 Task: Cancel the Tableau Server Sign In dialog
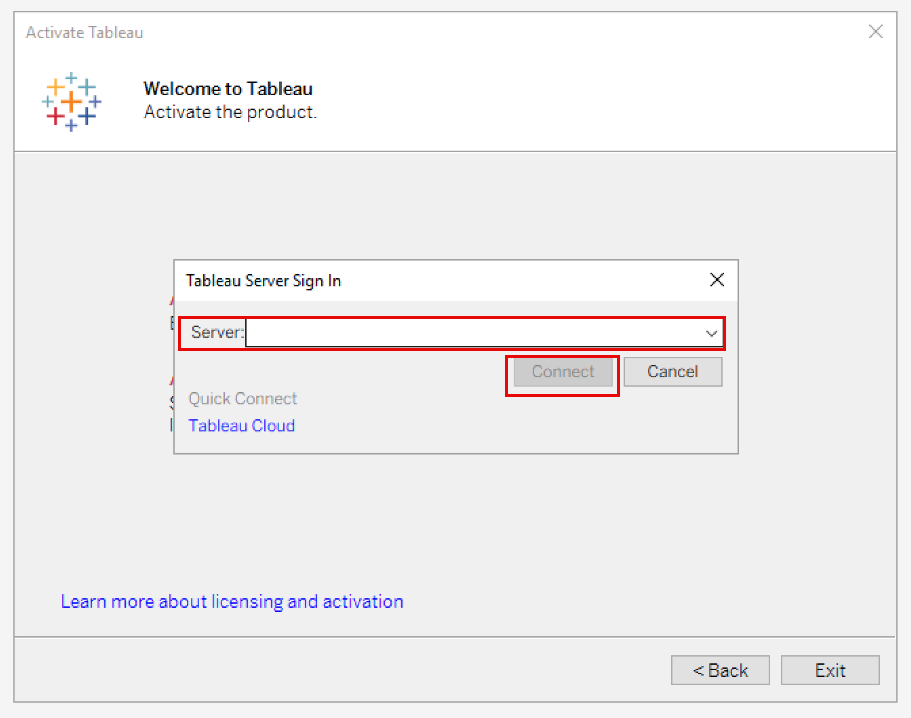coord(673,372)
